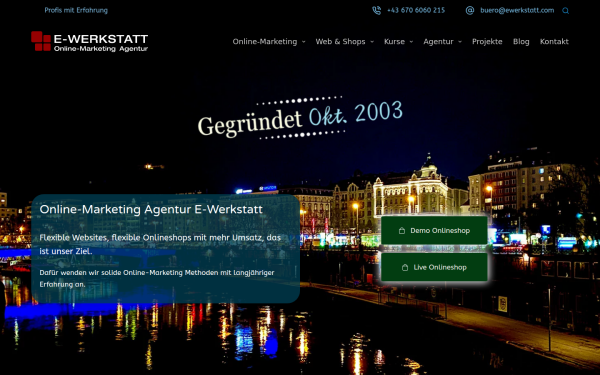Screen dimensions: 600x375
Task: Expand the Kurse dropdown arrow
Action: [x=411, y=42]
